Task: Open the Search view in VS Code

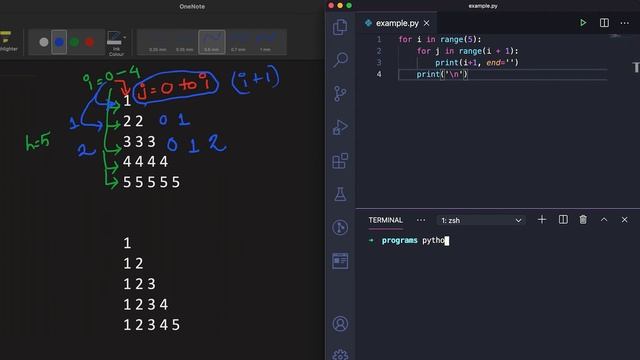Action: point(340,60)
